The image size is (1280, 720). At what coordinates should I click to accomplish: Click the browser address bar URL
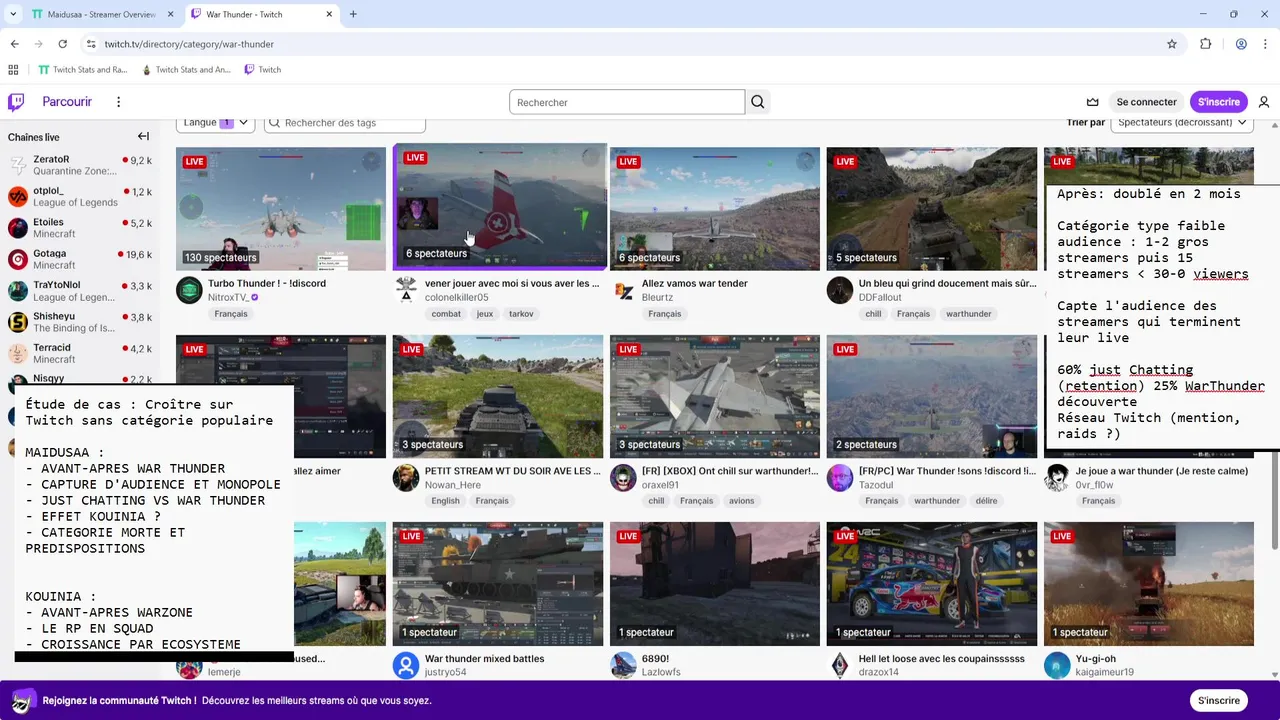click(x=189, y=44)
